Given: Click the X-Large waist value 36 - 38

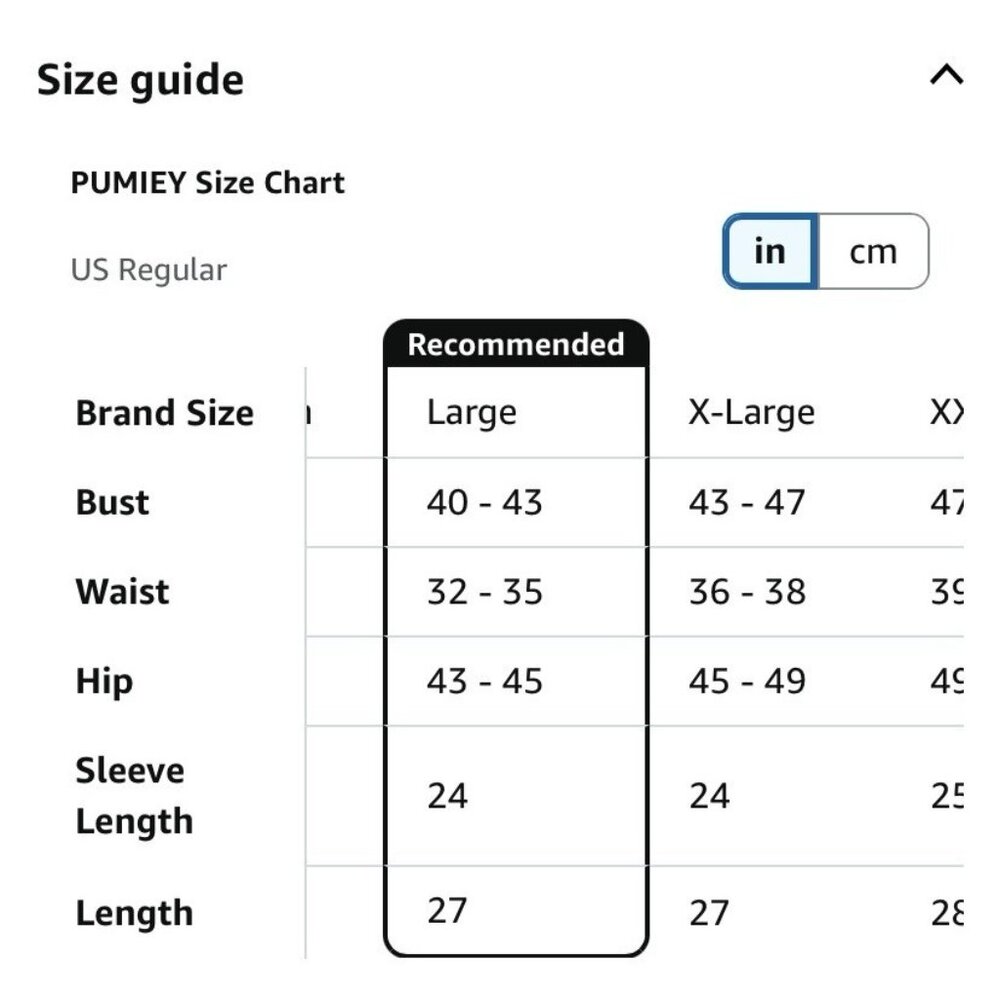Looking at the screenshot, I should pos(747,592).
